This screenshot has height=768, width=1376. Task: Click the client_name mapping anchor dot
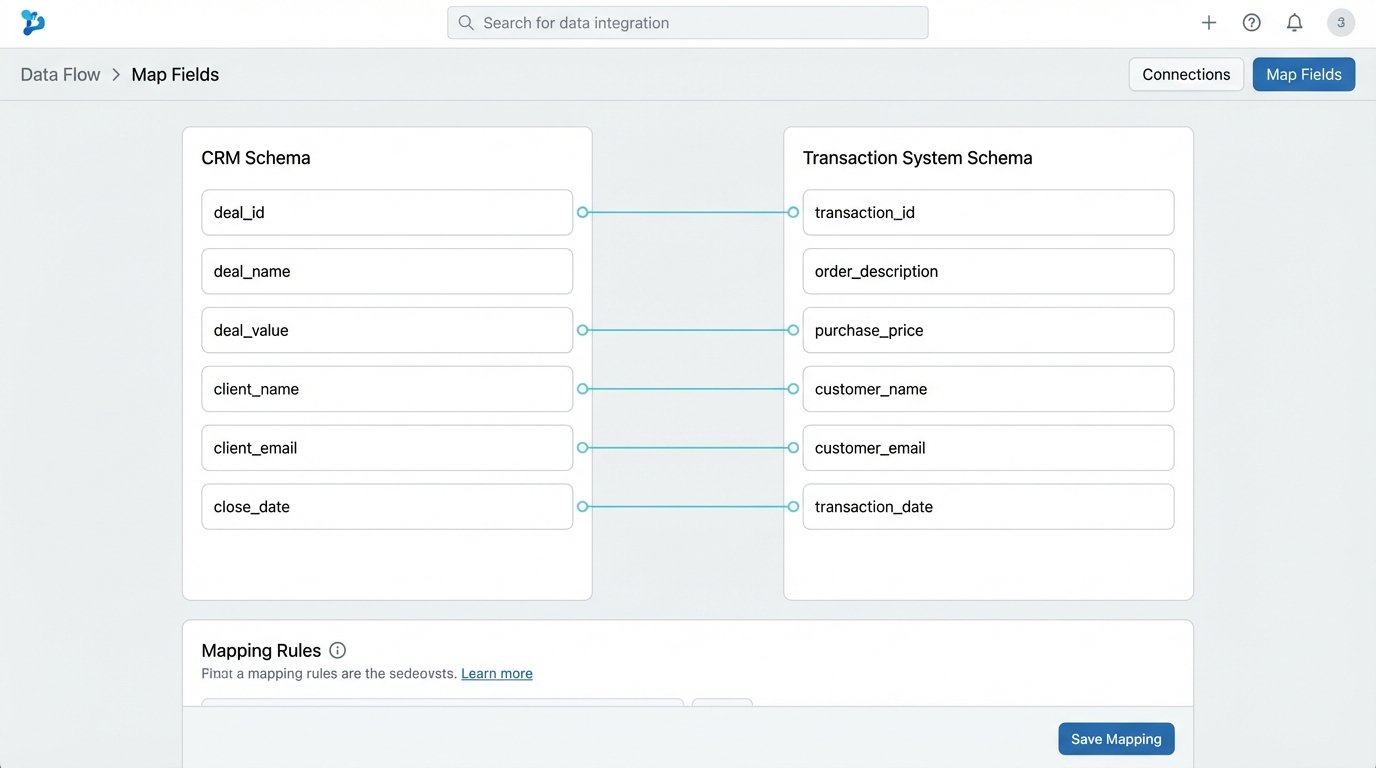pos(581,389)
